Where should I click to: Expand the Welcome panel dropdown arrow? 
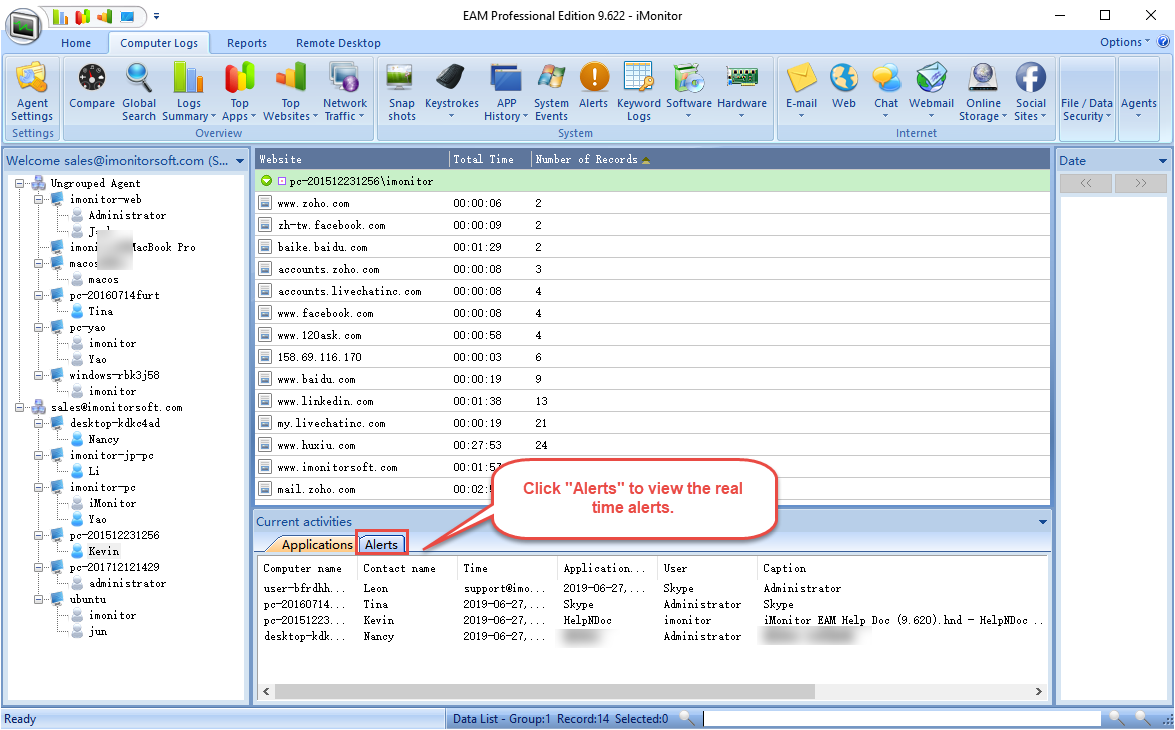click(240, 161)
